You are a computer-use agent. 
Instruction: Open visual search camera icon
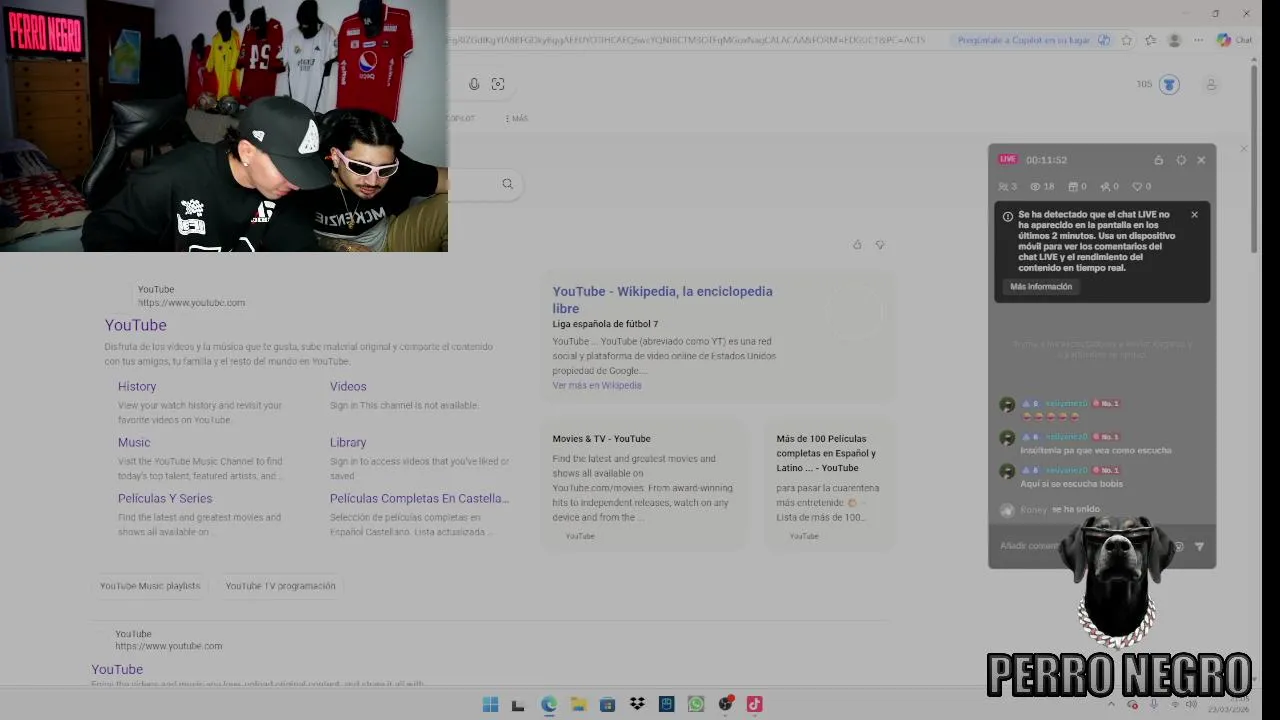[498, 84]
